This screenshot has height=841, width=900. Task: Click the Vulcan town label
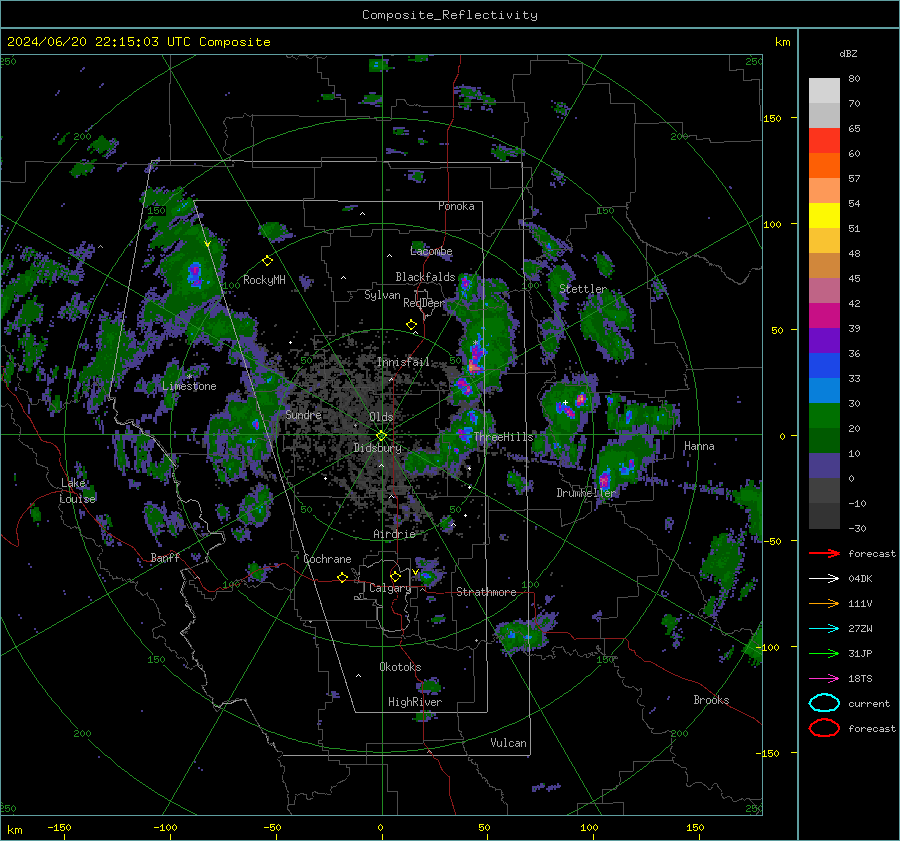click(x=508, y=743)
